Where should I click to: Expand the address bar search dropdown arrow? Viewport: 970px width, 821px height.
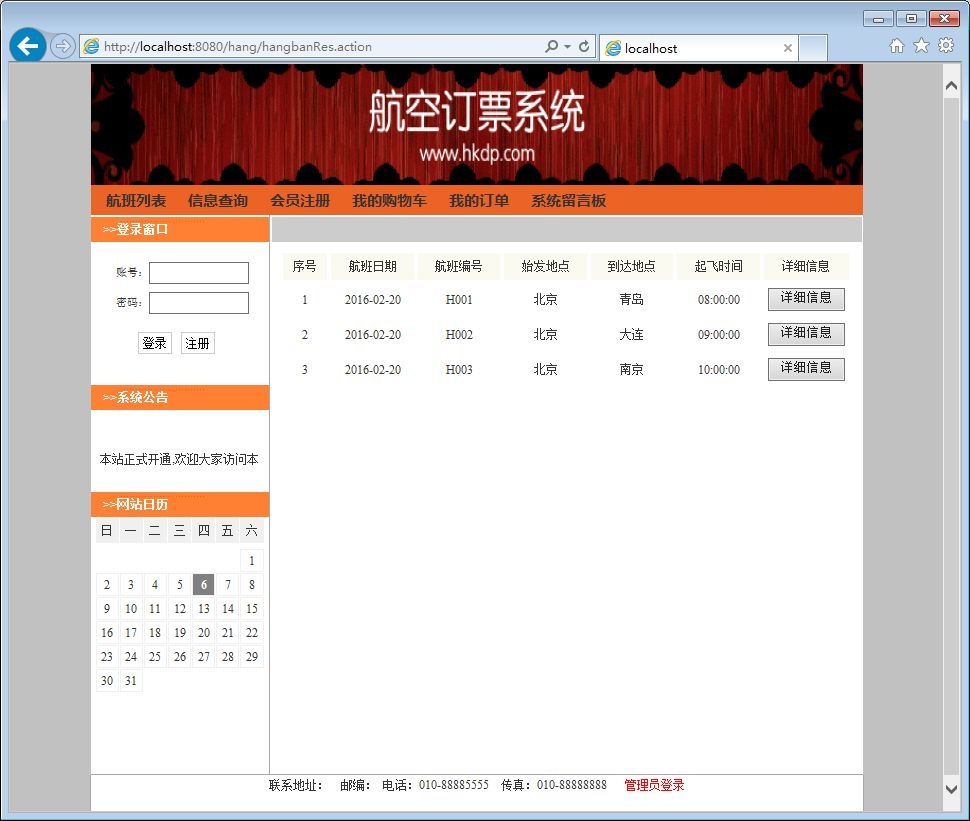tap(567, 47)
